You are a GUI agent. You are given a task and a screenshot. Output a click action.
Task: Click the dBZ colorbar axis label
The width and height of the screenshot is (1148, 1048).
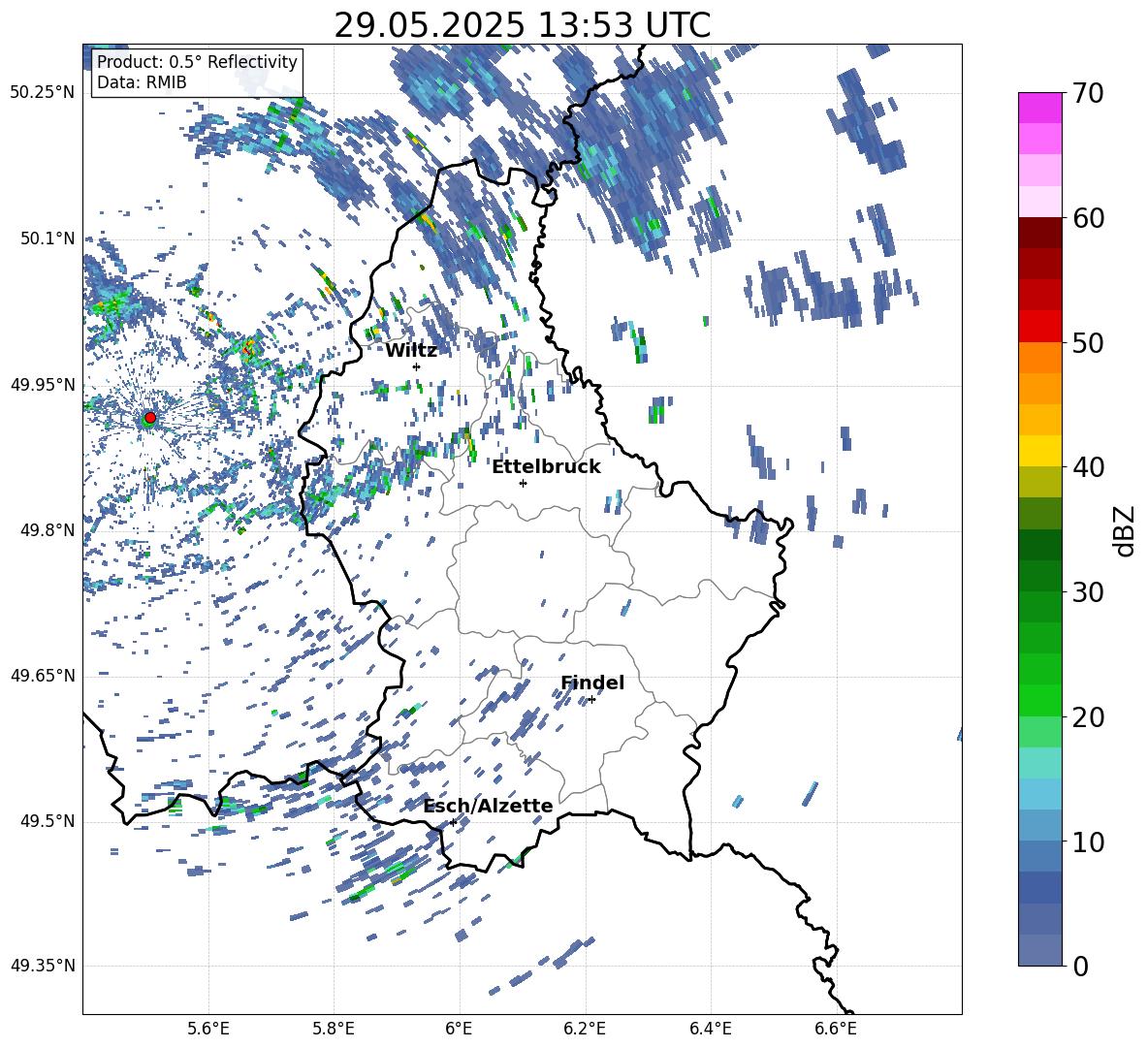pyautogui.click(x=1126, y=530)
